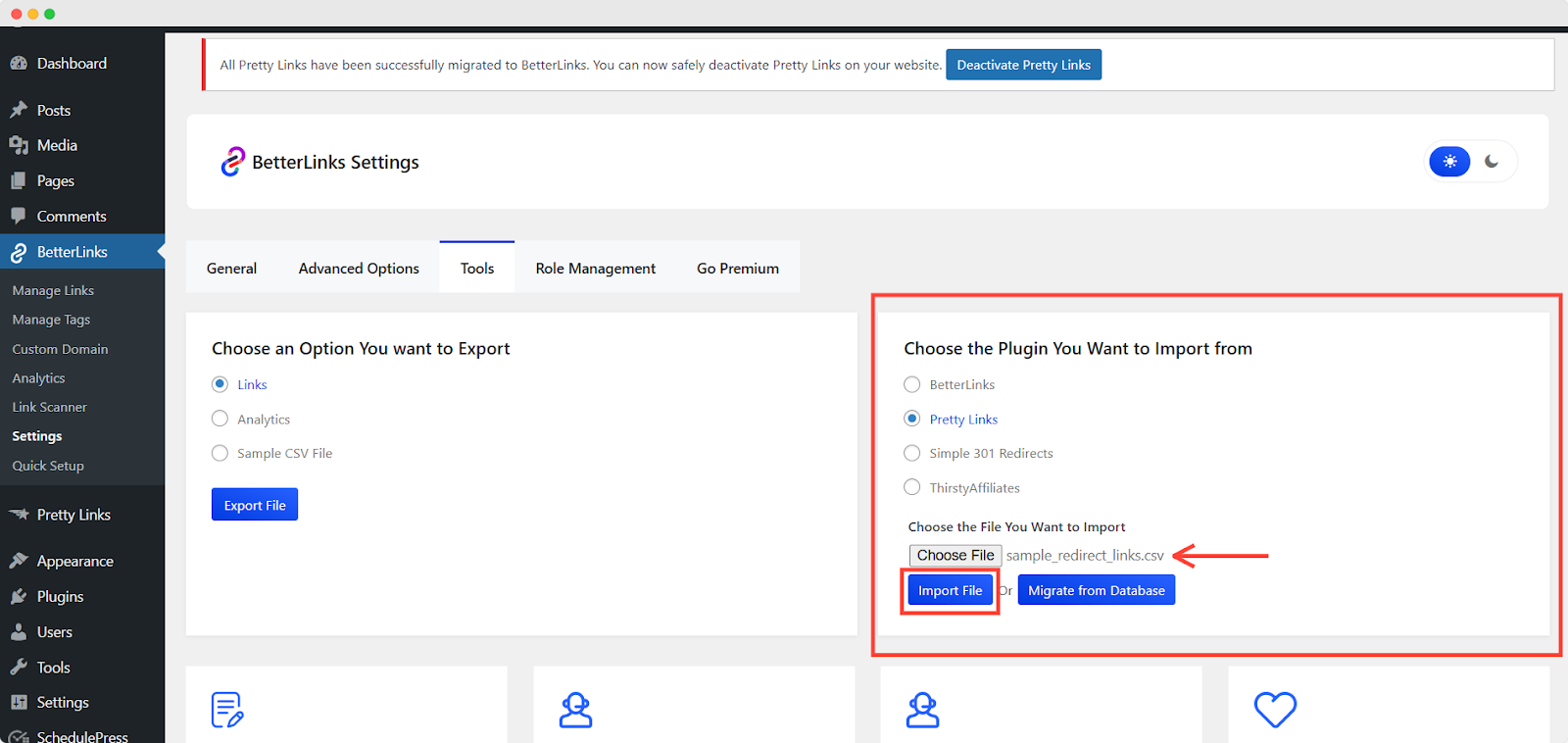Click the Dashboard gauge icon in sidebar
Screen dimensions: 1568x743
(19, 64)
